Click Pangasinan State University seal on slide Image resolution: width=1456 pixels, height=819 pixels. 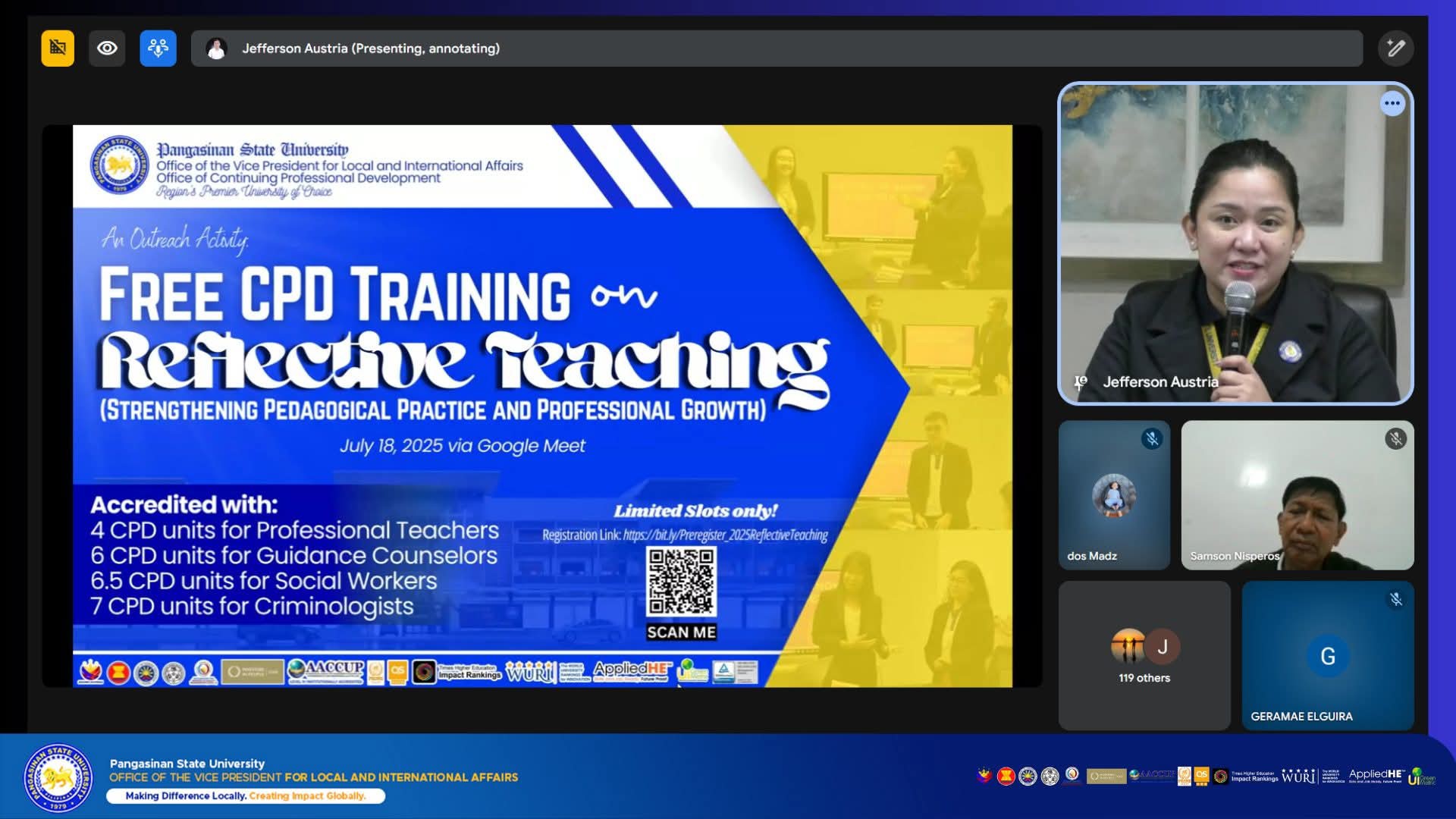coord(119,165)
